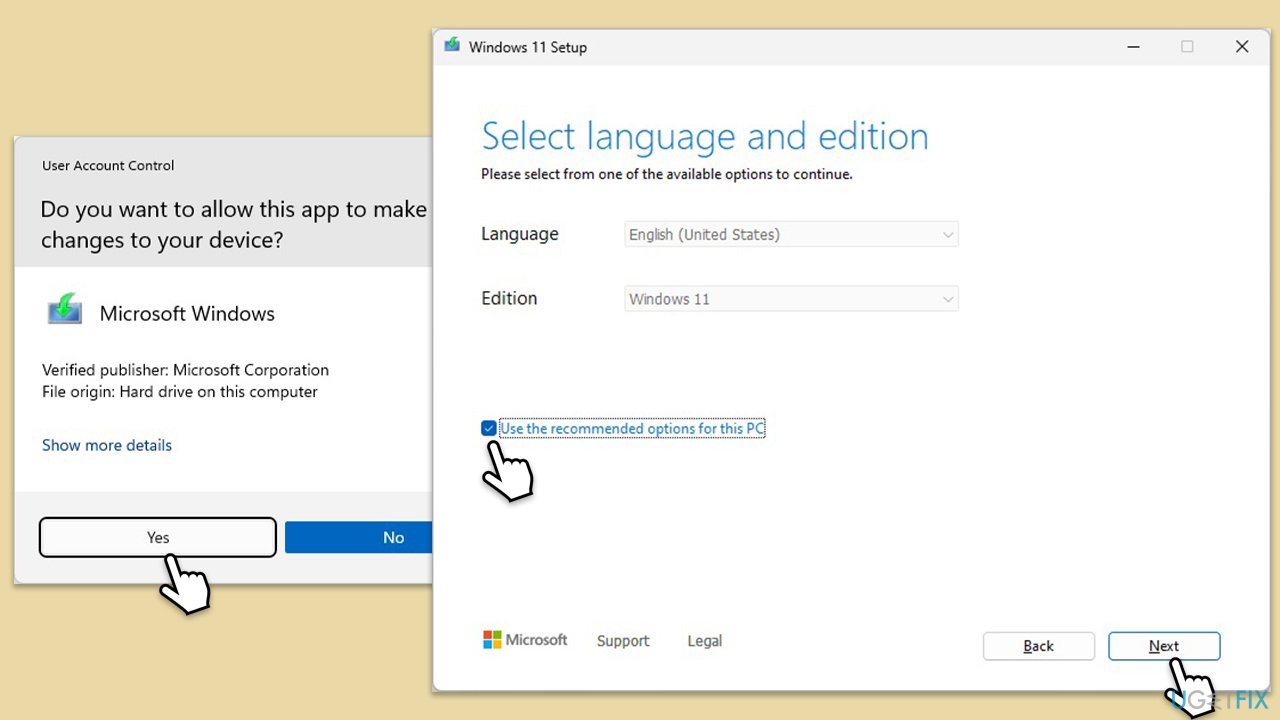Open the Support link in setup footer
Viewport: 1280px width, 720px height.
[623, 641]
